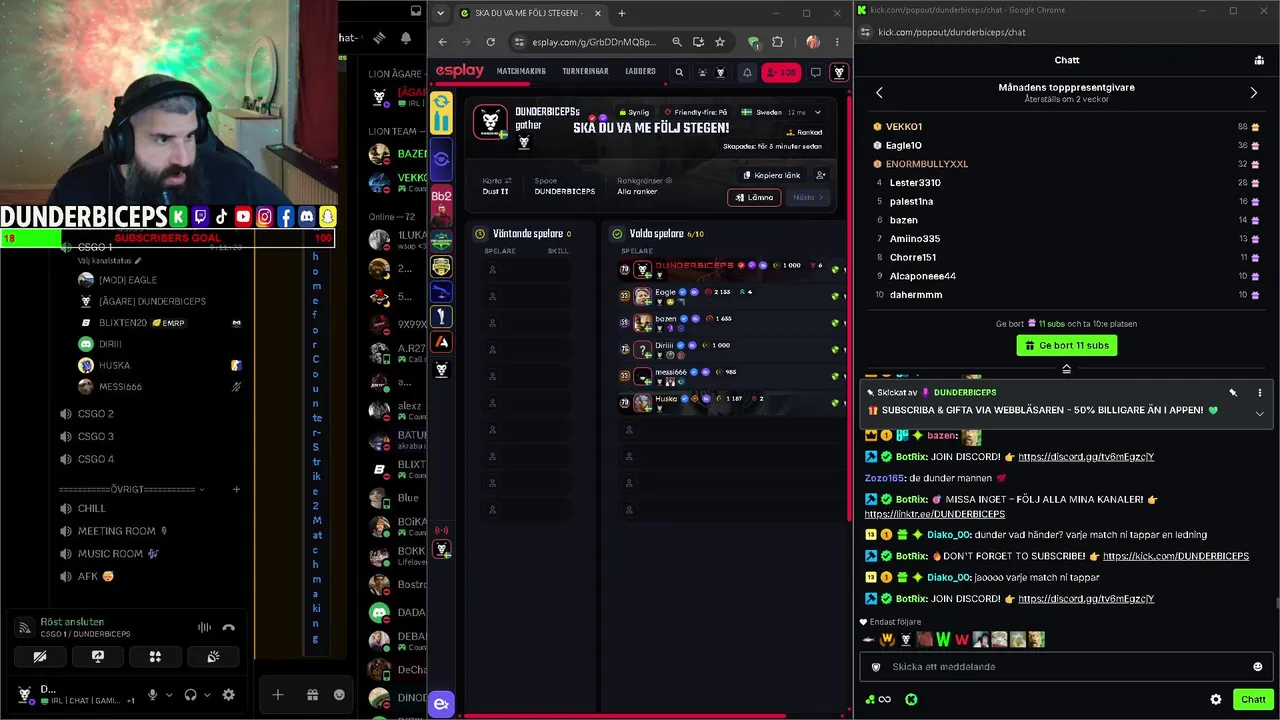The image size is (1280, 720).
Task: Join AFK voice channel
Action: tap(96, 576)
